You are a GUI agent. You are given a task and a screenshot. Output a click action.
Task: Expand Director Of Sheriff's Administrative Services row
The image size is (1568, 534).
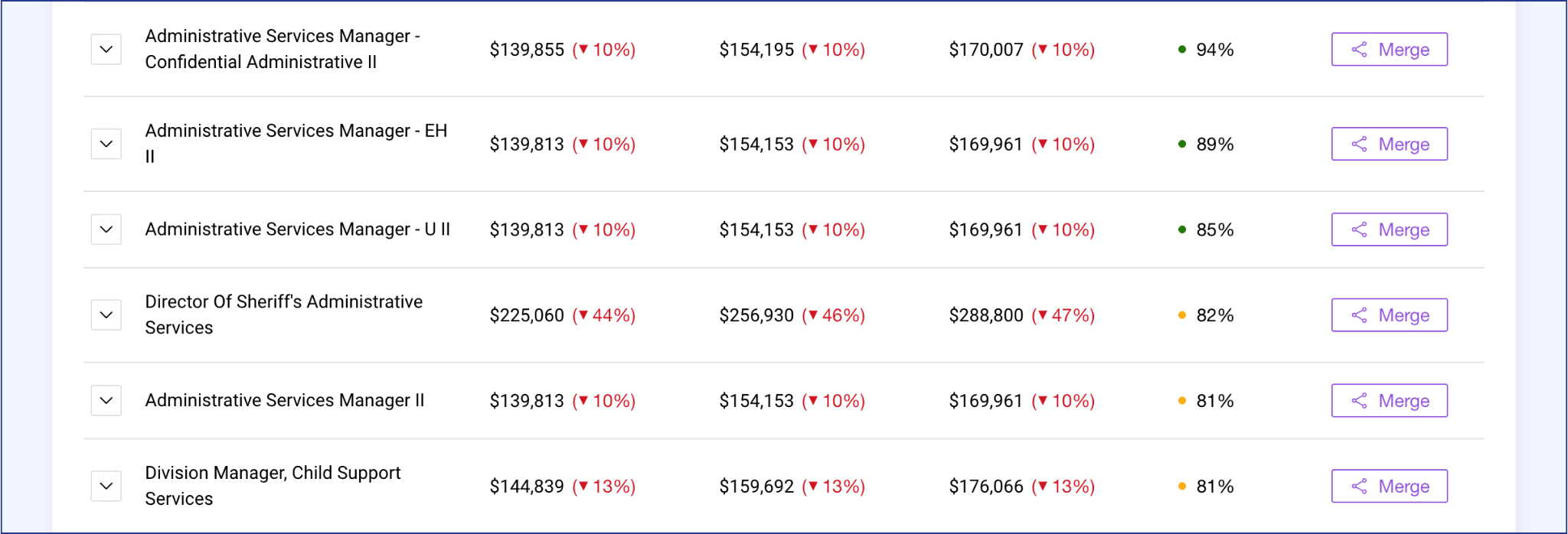[x=106, y=315]
